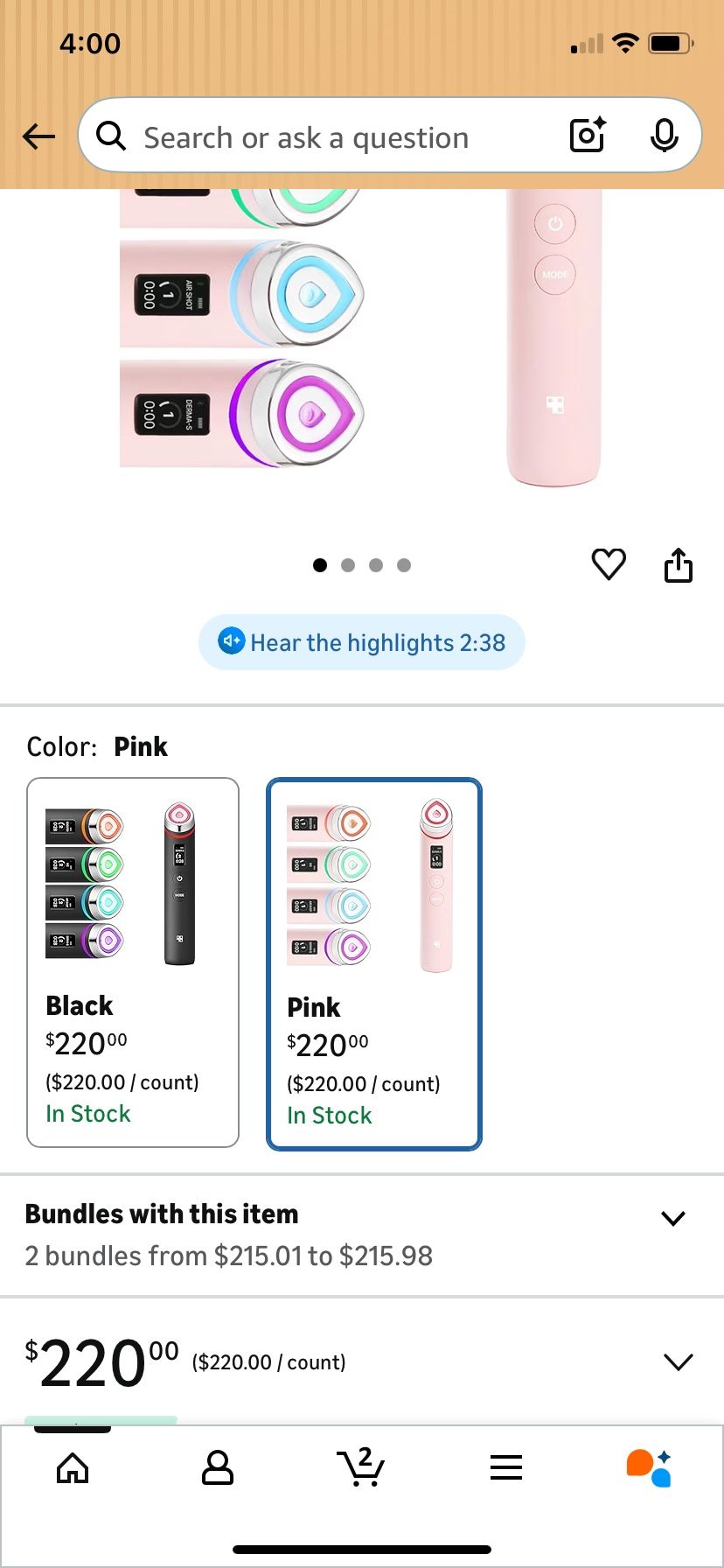The image size is (724, 1568).
Task: Tap the back arrow to return
Action: point(37,136)
